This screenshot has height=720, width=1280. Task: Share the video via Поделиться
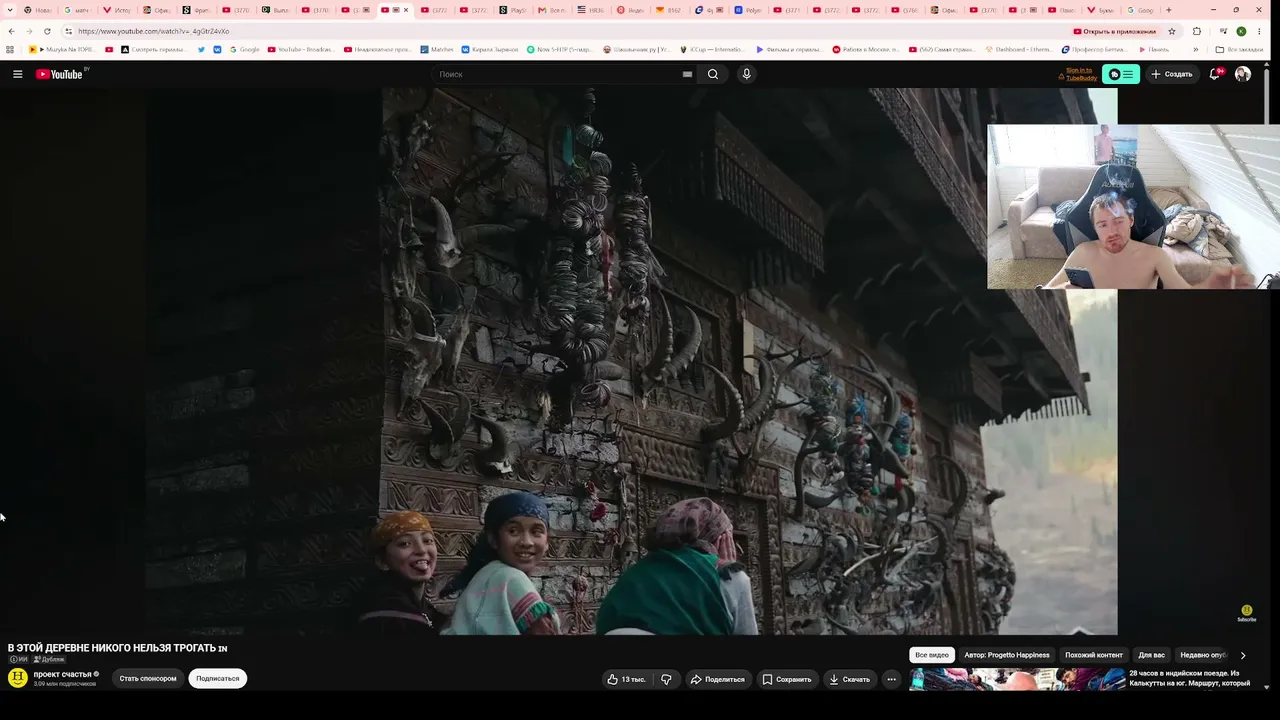(718, 679)
